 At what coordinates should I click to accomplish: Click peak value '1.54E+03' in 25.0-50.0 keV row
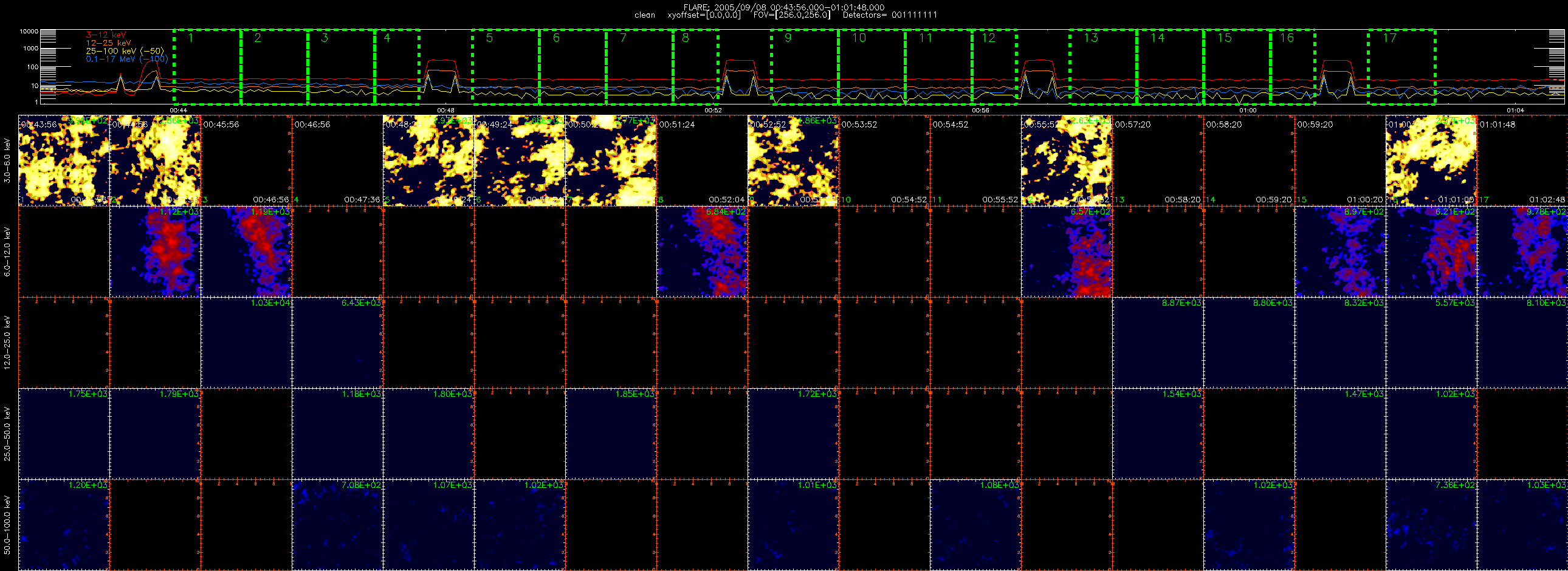[x=1182, y=394]
